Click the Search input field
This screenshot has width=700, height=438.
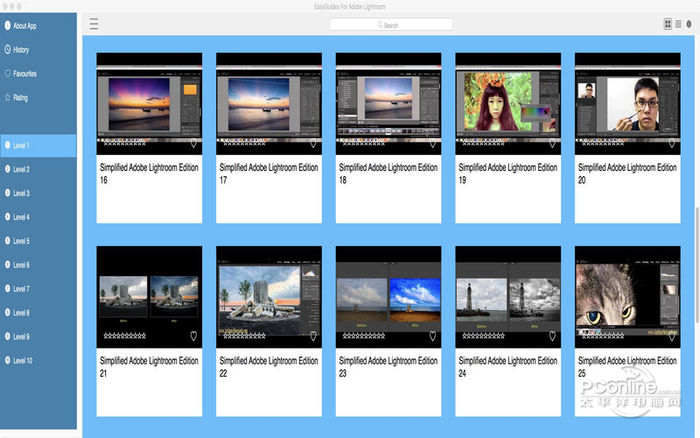(x=390, y=24)
